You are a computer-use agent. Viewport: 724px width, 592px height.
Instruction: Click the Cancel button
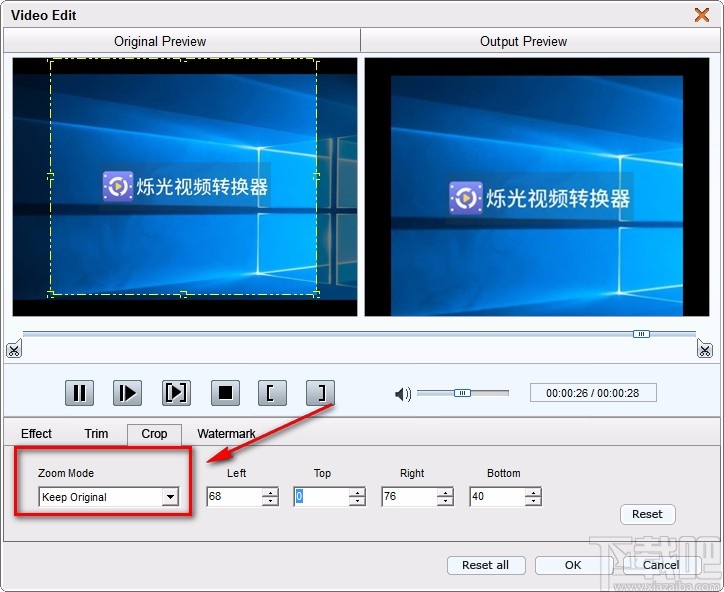tap(661, 565)
